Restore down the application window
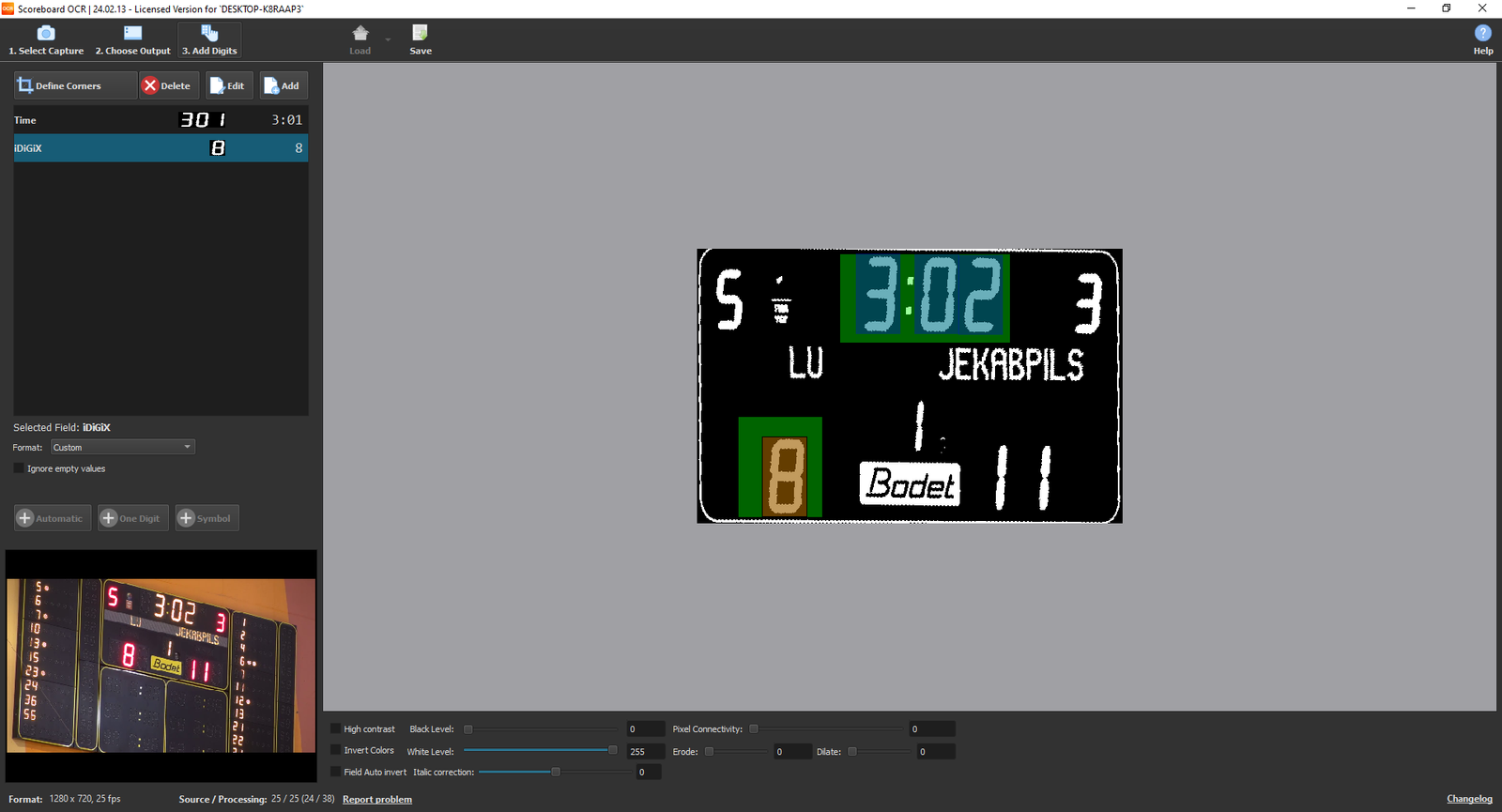The height and width of the screenshot is (812, 1502). (1447, 8)
